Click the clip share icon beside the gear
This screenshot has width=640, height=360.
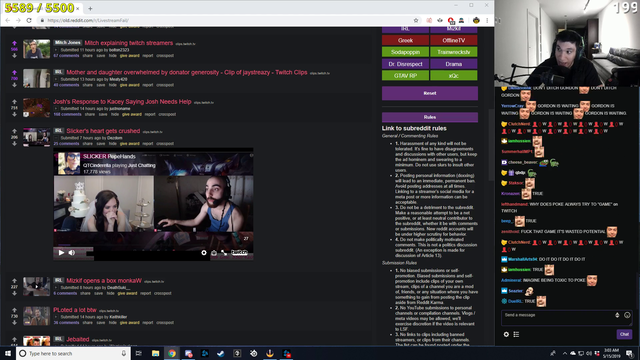pos(214,253)
